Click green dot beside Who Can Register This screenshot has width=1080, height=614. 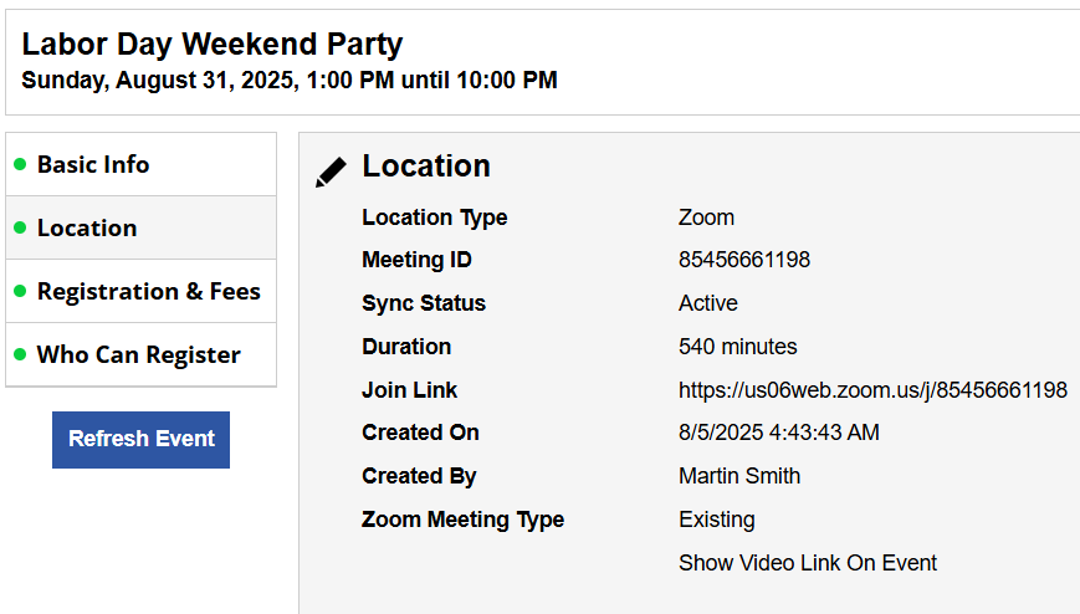click(20, 355)
